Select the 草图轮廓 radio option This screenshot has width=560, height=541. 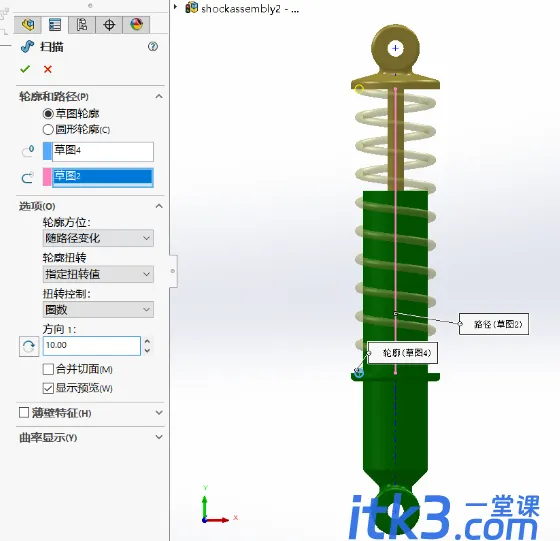coord(48,114)
